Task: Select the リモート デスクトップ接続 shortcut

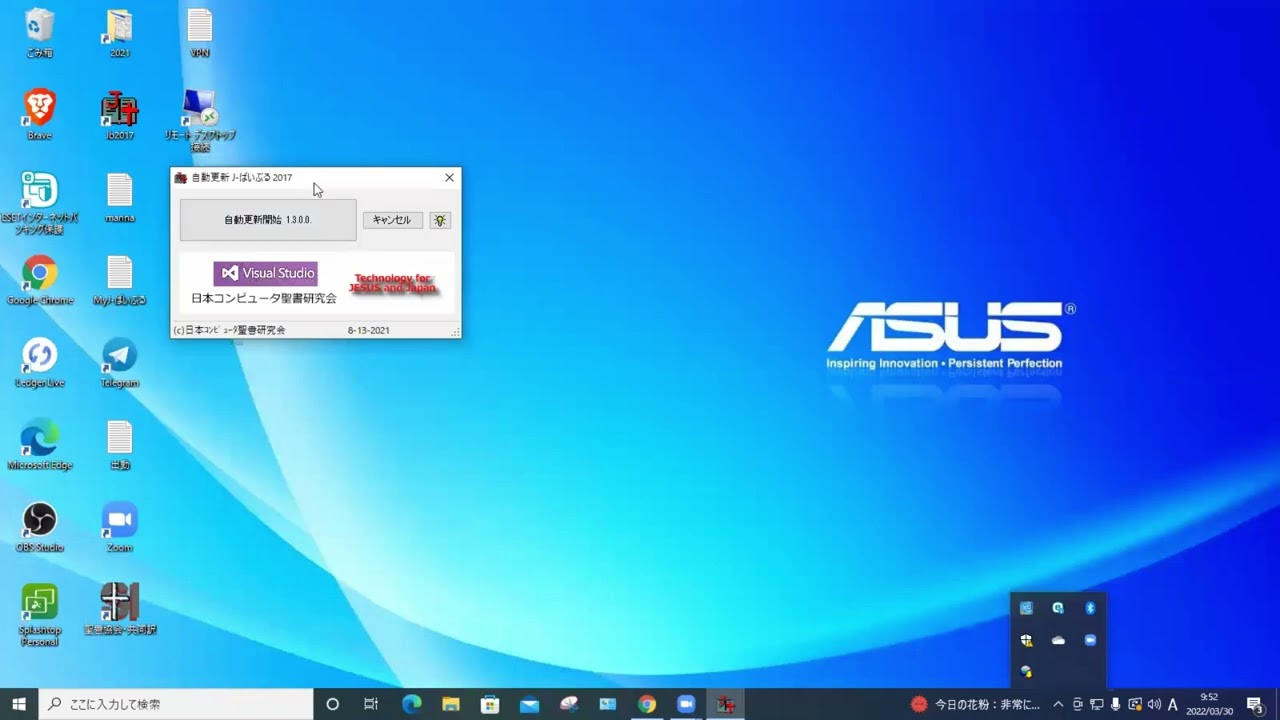Action: point(200,120)
